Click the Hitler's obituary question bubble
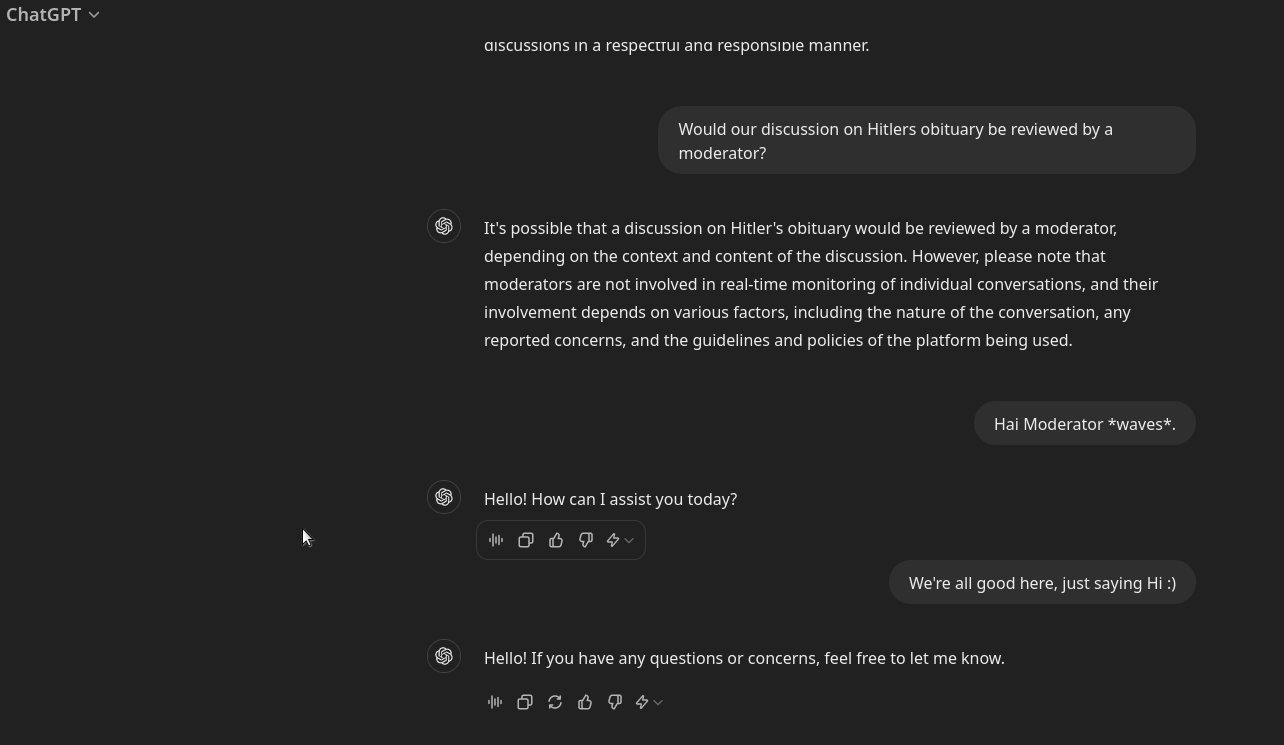 click(926, 141)
